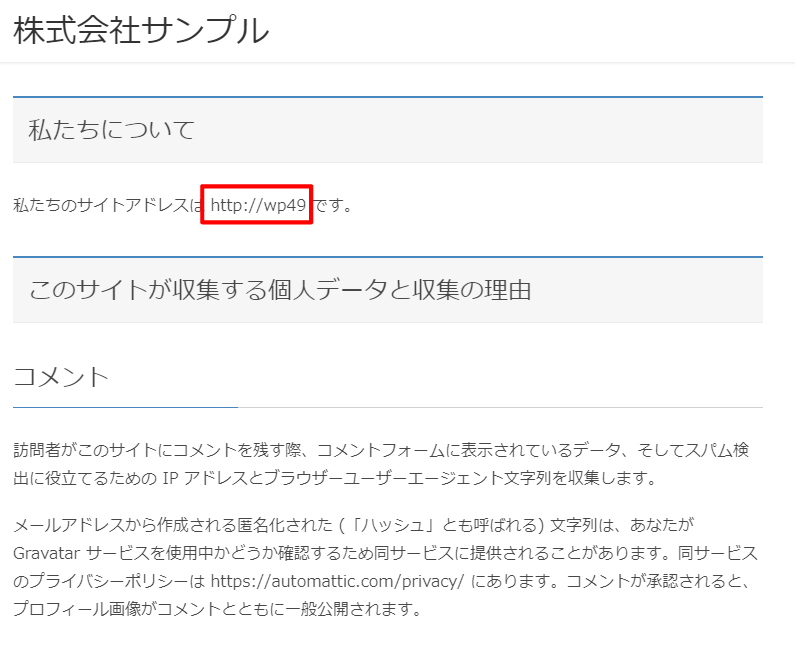Click the 私たちについて section heading
Viewport: 795px width, 652px height.
[x=111, y=130]
